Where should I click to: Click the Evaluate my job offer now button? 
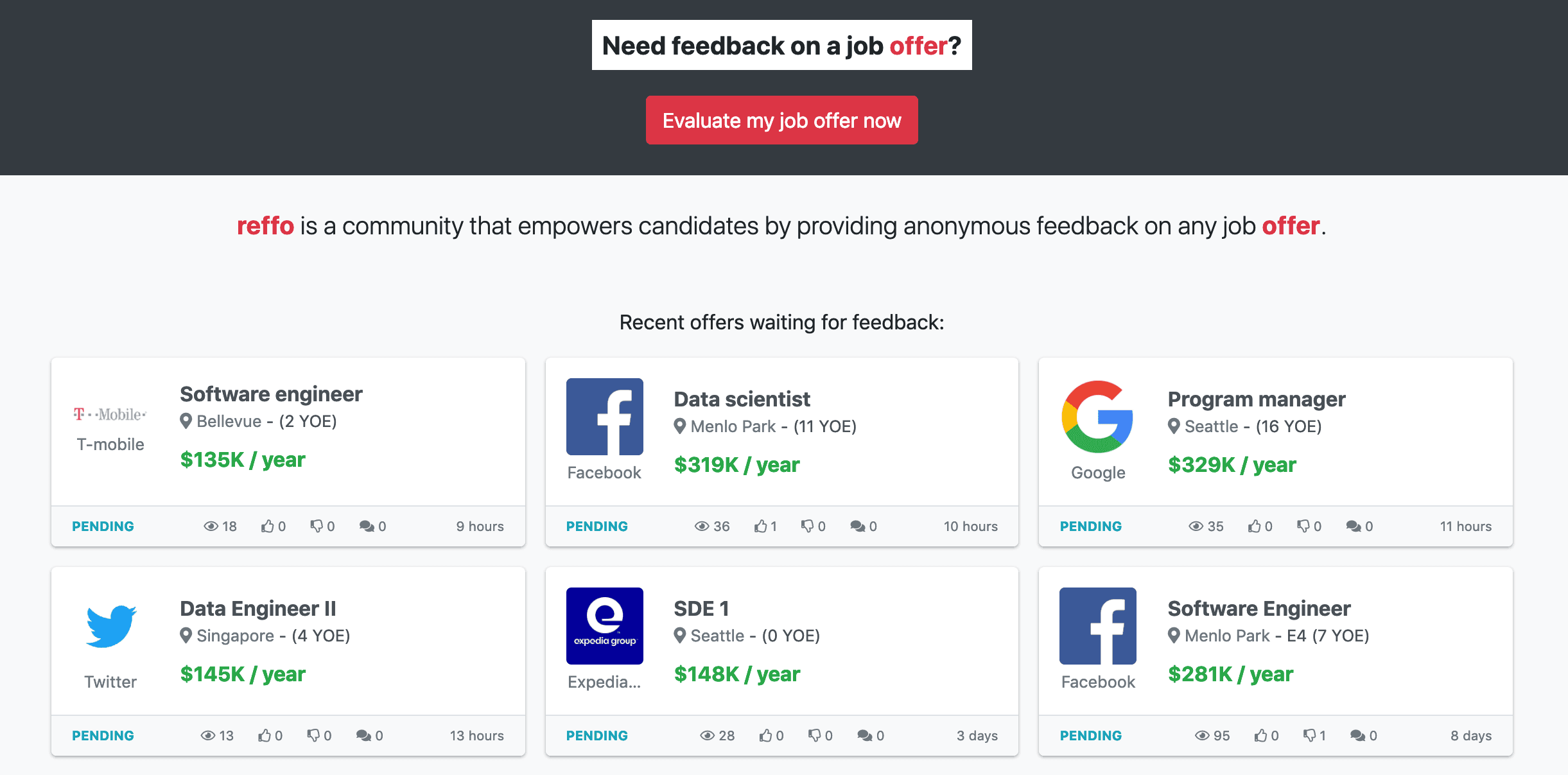(781, 121)
